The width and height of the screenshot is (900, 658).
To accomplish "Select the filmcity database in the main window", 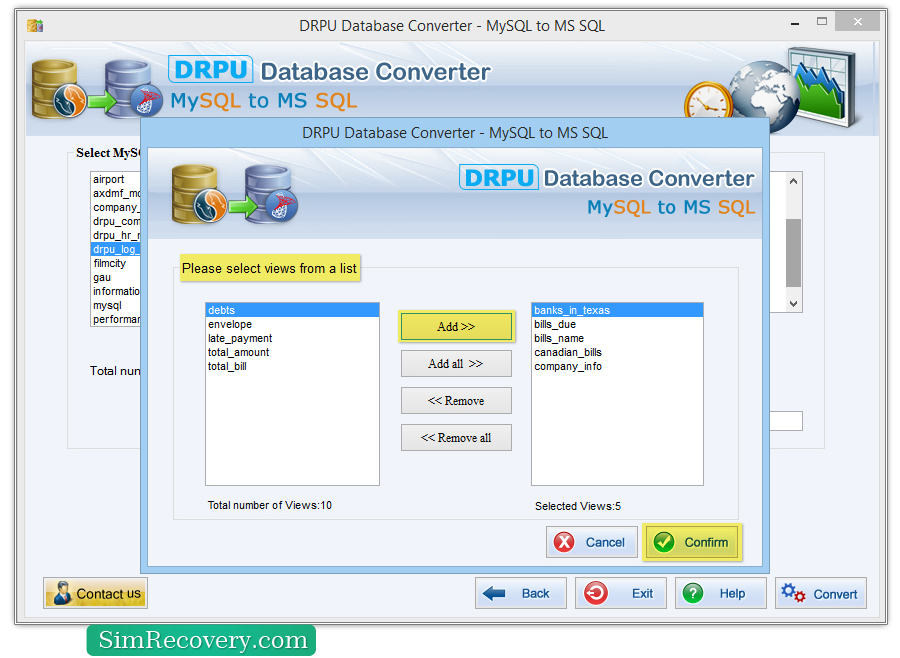I will (115, 263).
